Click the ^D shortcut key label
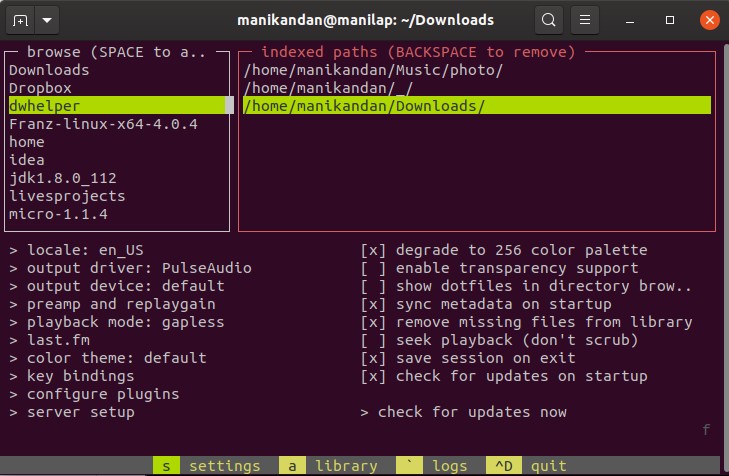This screenshot has height=476, width=729. point(504,466)
